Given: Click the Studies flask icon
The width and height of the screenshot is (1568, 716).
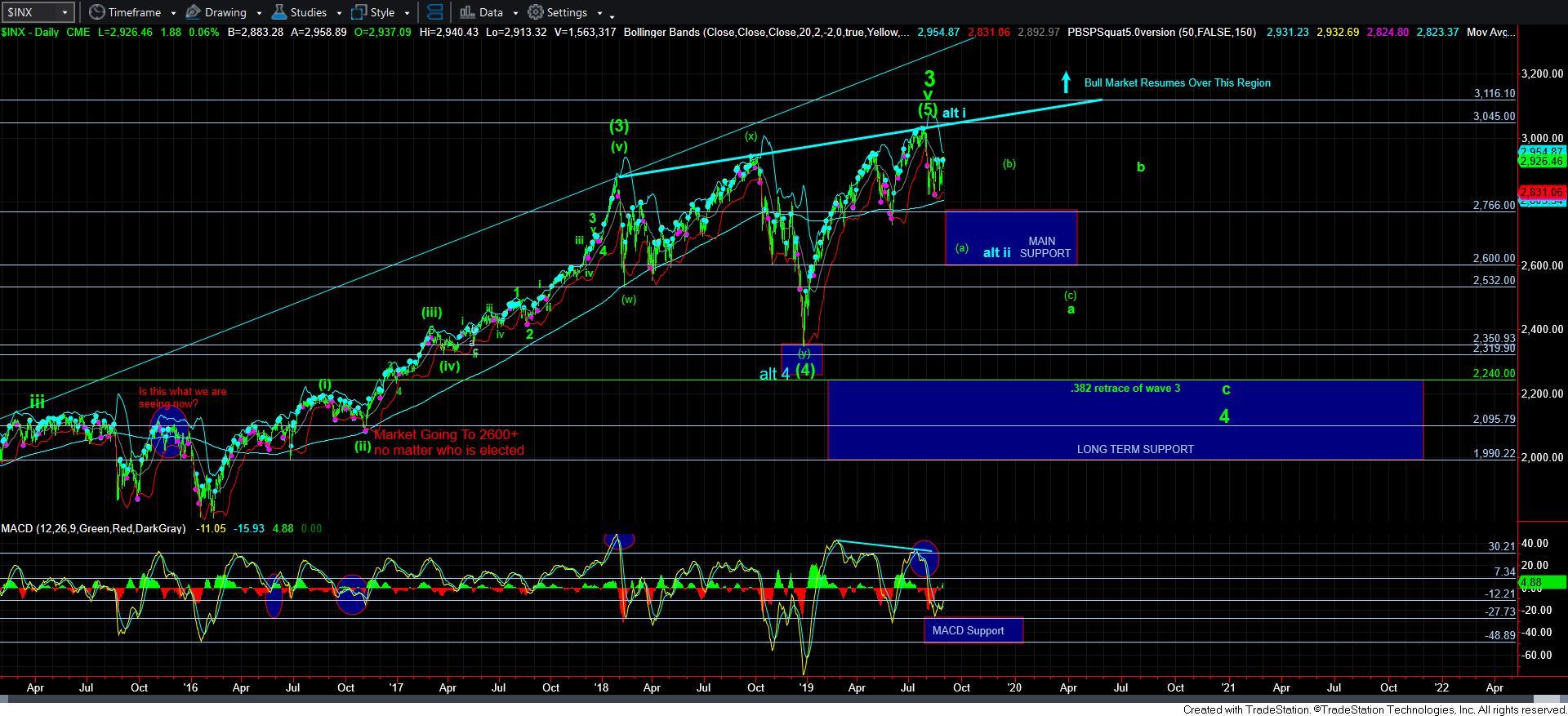Looking at the screenshot, I should pyautogui.click(x=279, y=12).
